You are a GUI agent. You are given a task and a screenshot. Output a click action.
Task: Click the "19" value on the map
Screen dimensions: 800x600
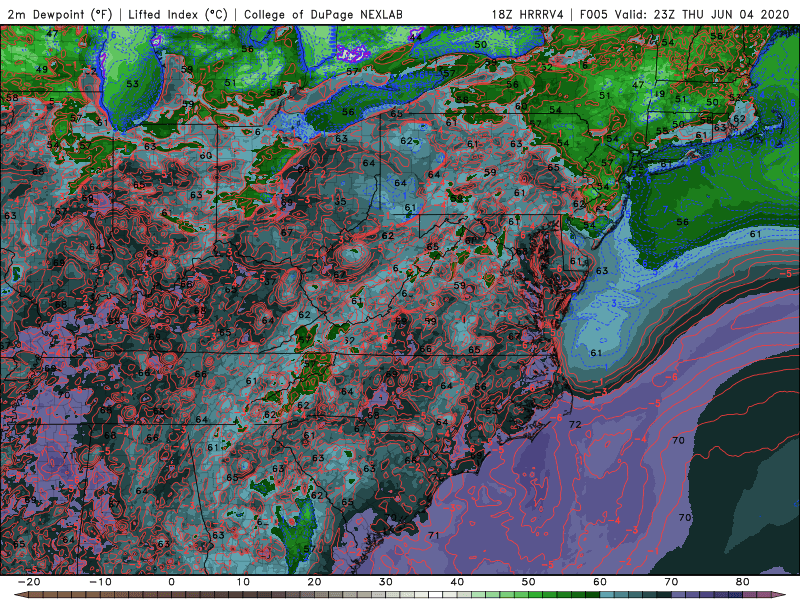click(x=660, y=94)
